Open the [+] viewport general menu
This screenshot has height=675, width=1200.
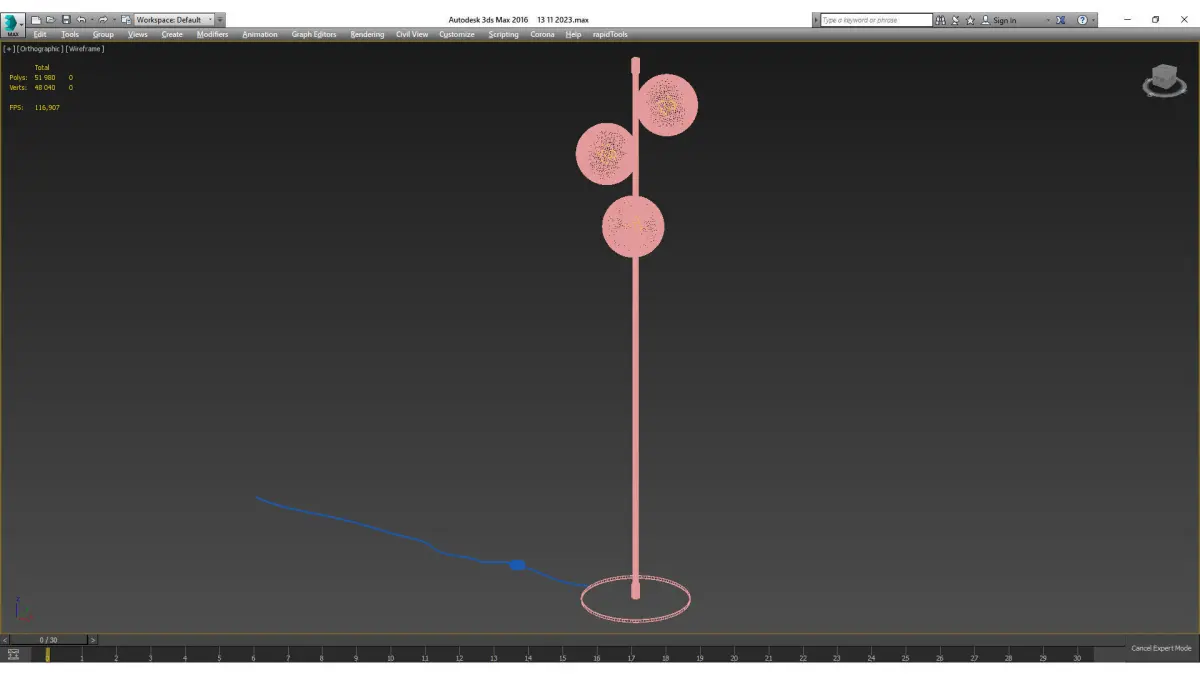[x=9, y=48]
